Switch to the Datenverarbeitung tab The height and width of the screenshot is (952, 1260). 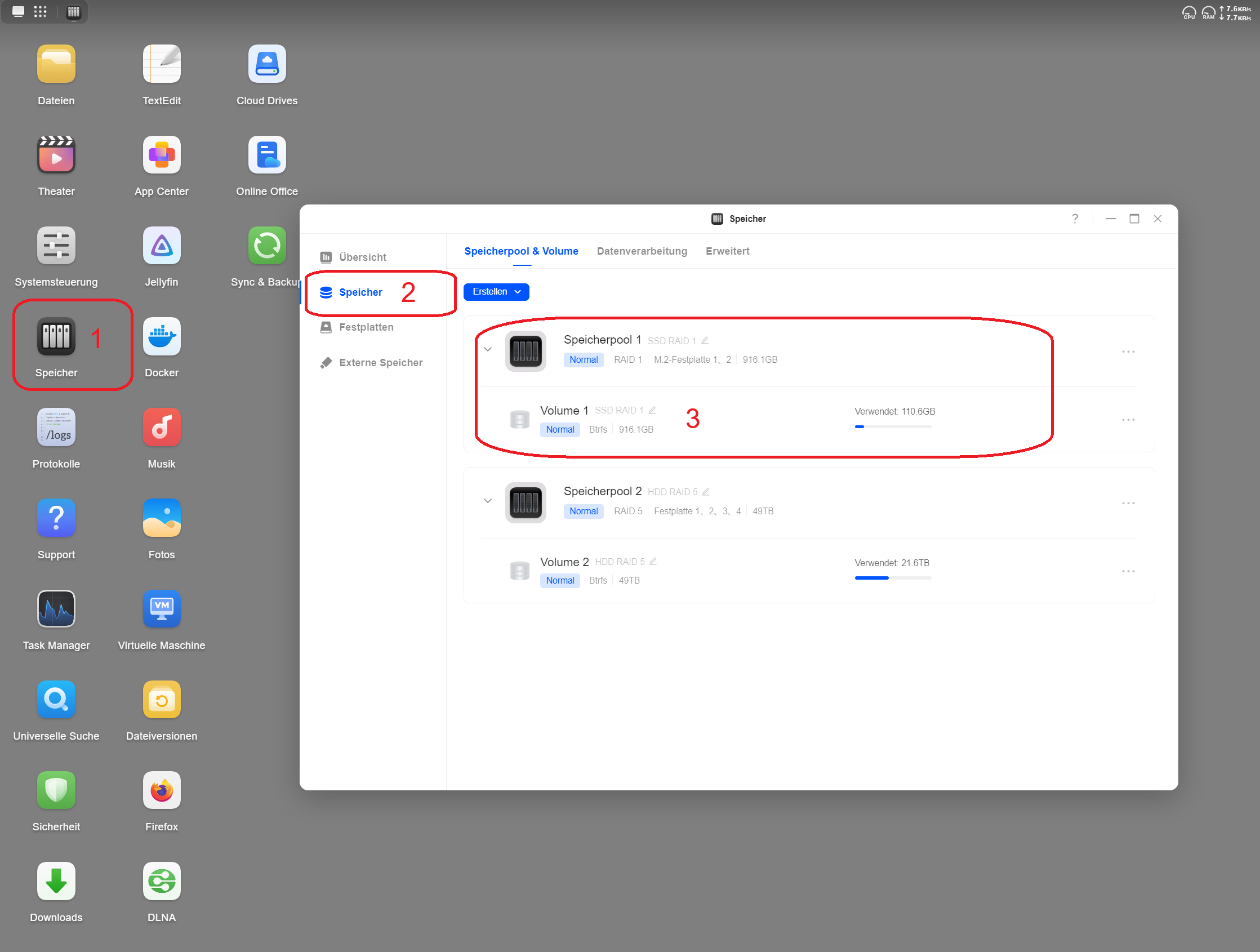642,251
